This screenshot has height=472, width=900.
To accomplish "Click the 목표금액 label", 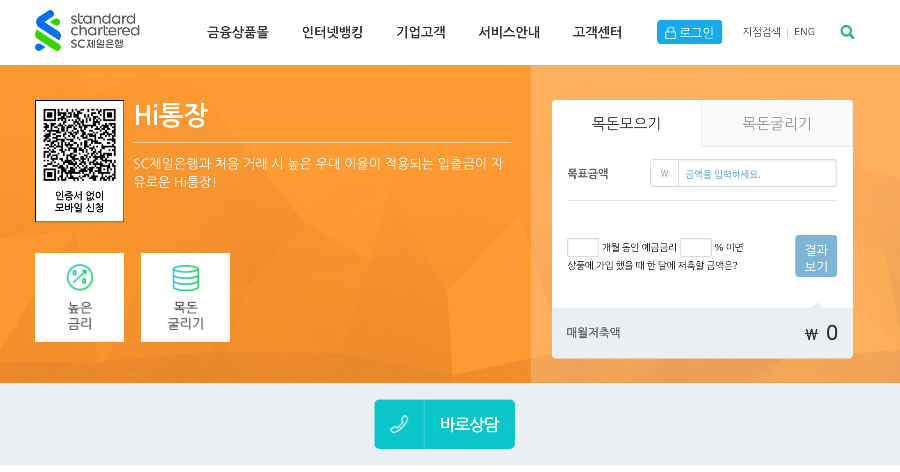I will pos(588,173).
